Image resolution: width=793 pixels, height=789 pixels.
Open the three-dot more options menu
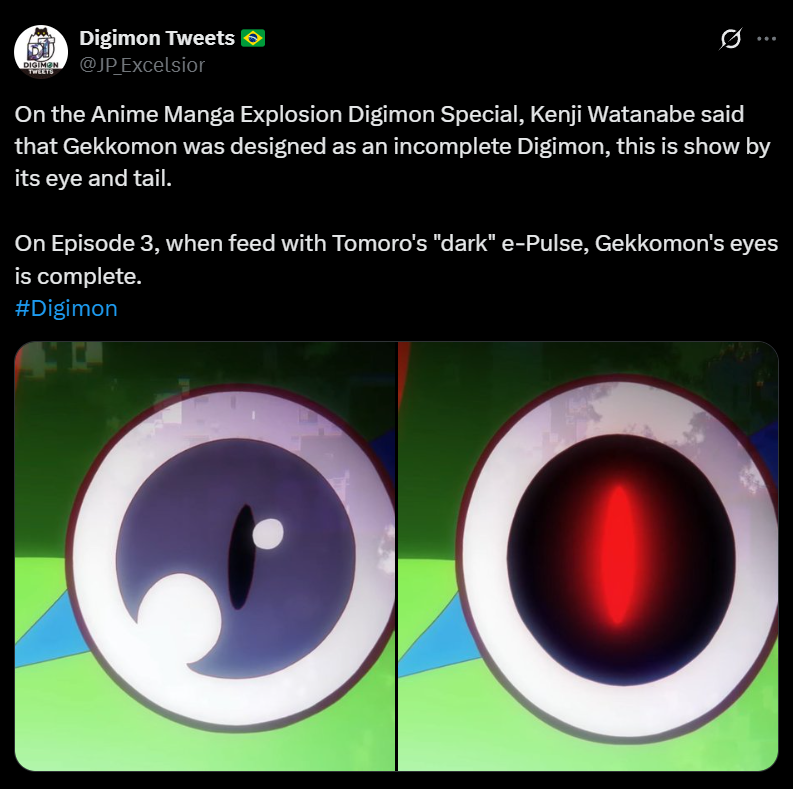766,38
